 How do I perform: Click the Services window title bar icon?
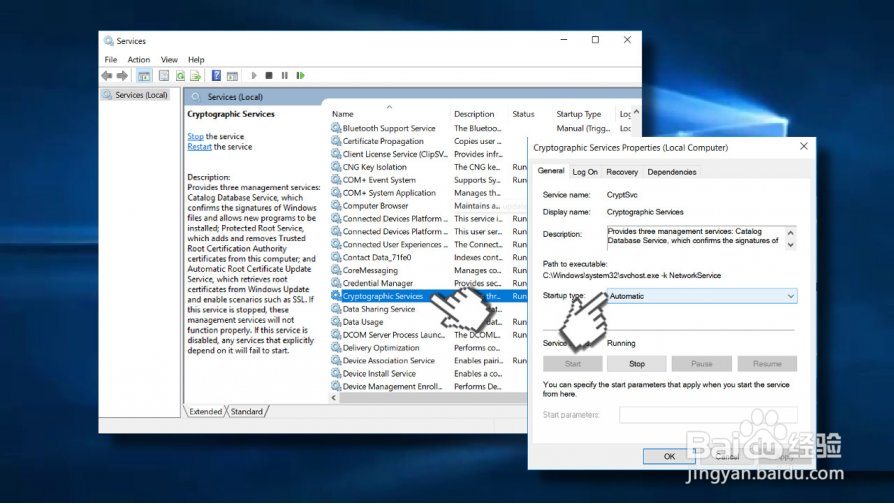click(108, 41)
